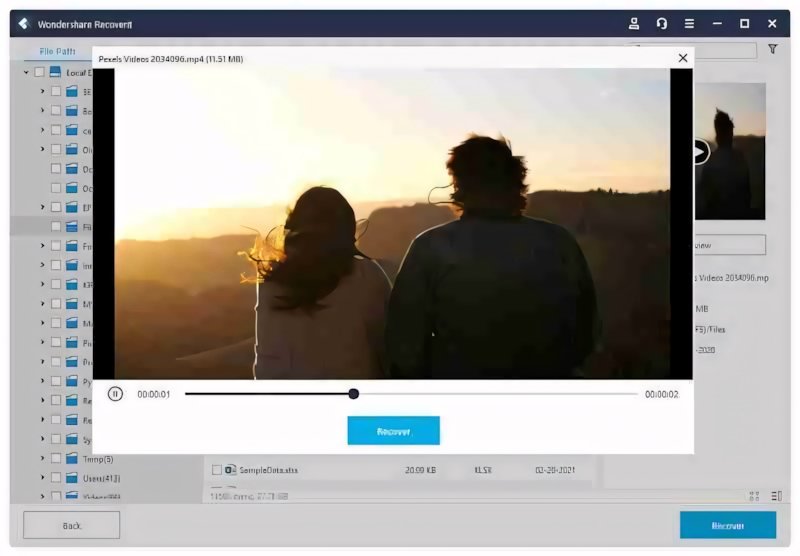Click the 20.09 KB size cell
800x556 pixels.
[420, 470]
